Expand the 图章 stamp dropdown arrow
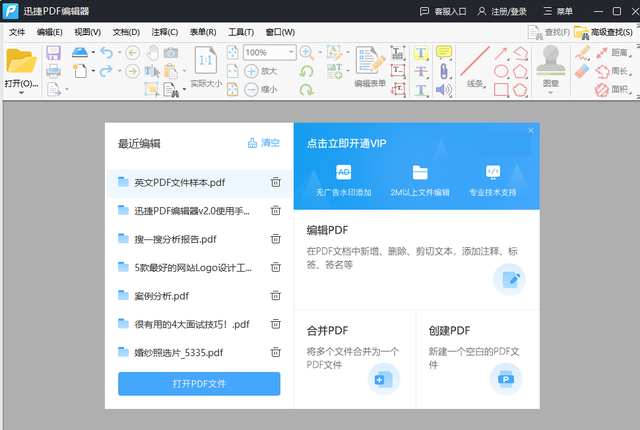Image resolution: width=640 pixels, height=430 pixels. (550, 93)
